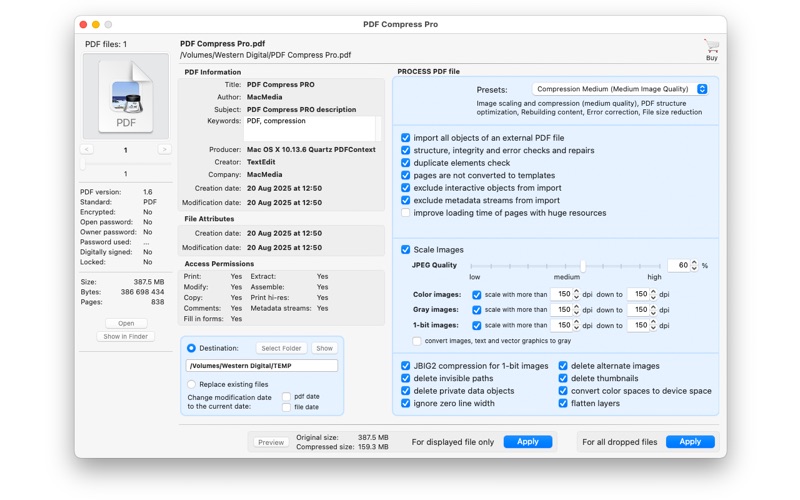Click Bytes value 386 698 434

tap(142, 292)
